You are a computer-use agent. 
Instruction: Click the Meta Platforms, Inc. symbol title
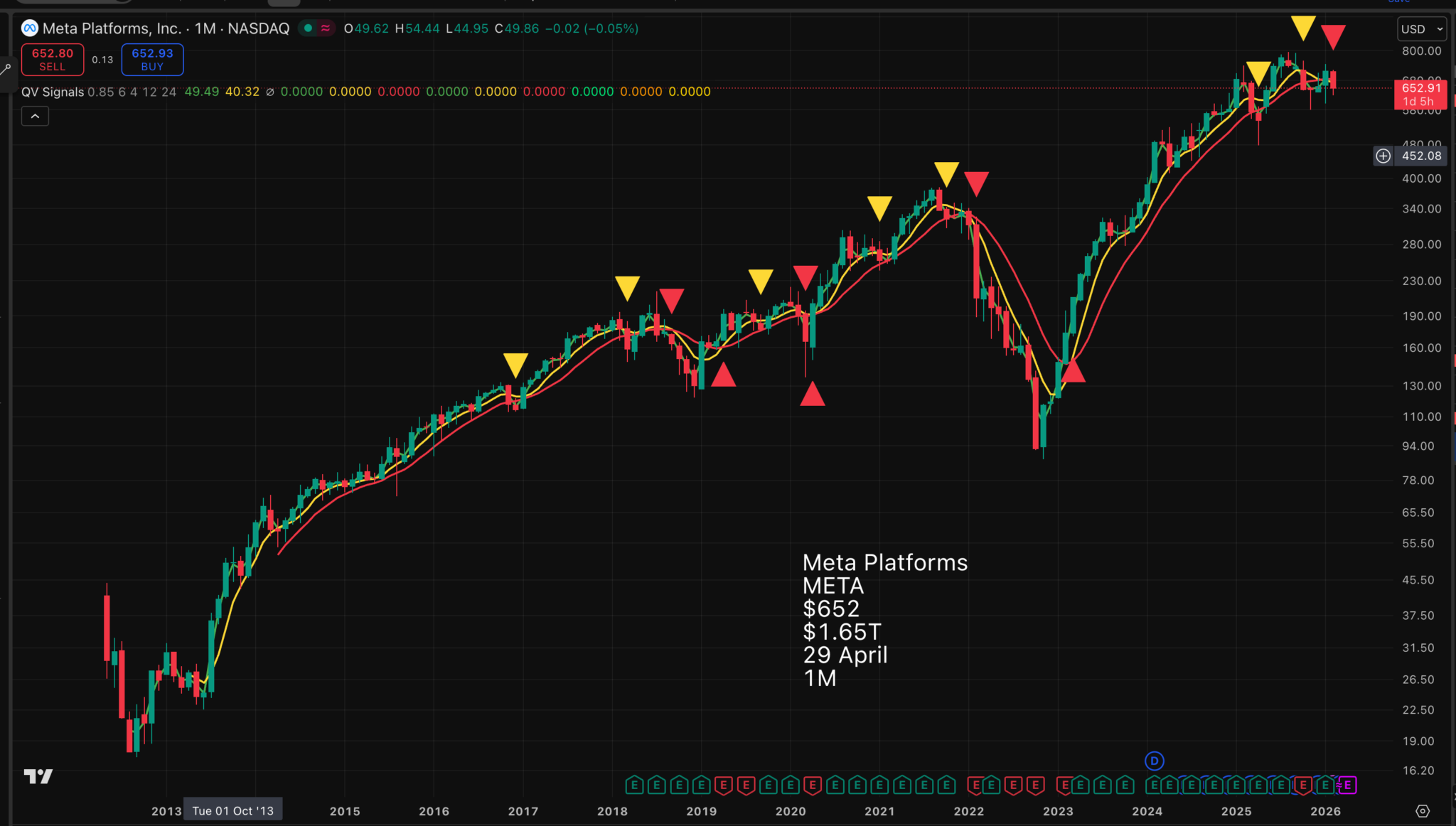pyautogui.click(x=112, y=28)
